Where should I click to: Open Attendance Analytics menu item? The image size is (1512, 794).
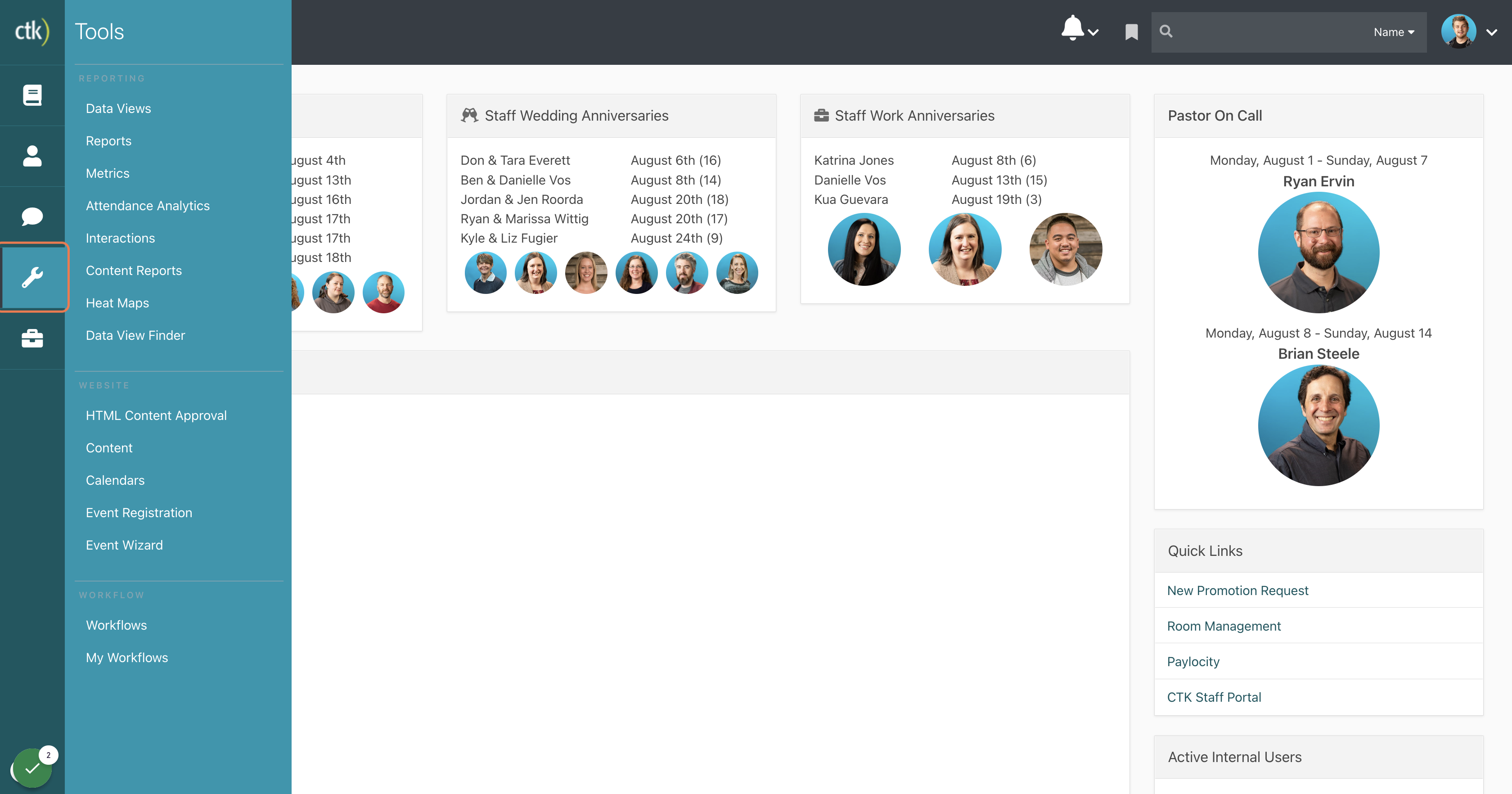[147, 206]
